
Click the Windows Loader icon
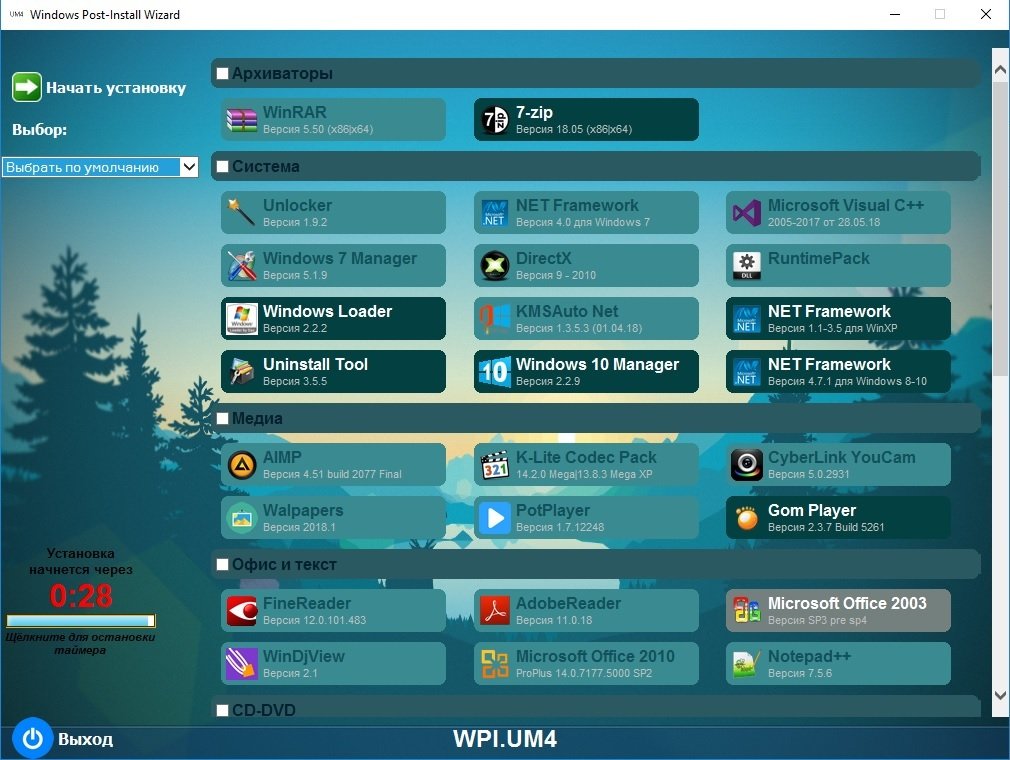[242, 318]
